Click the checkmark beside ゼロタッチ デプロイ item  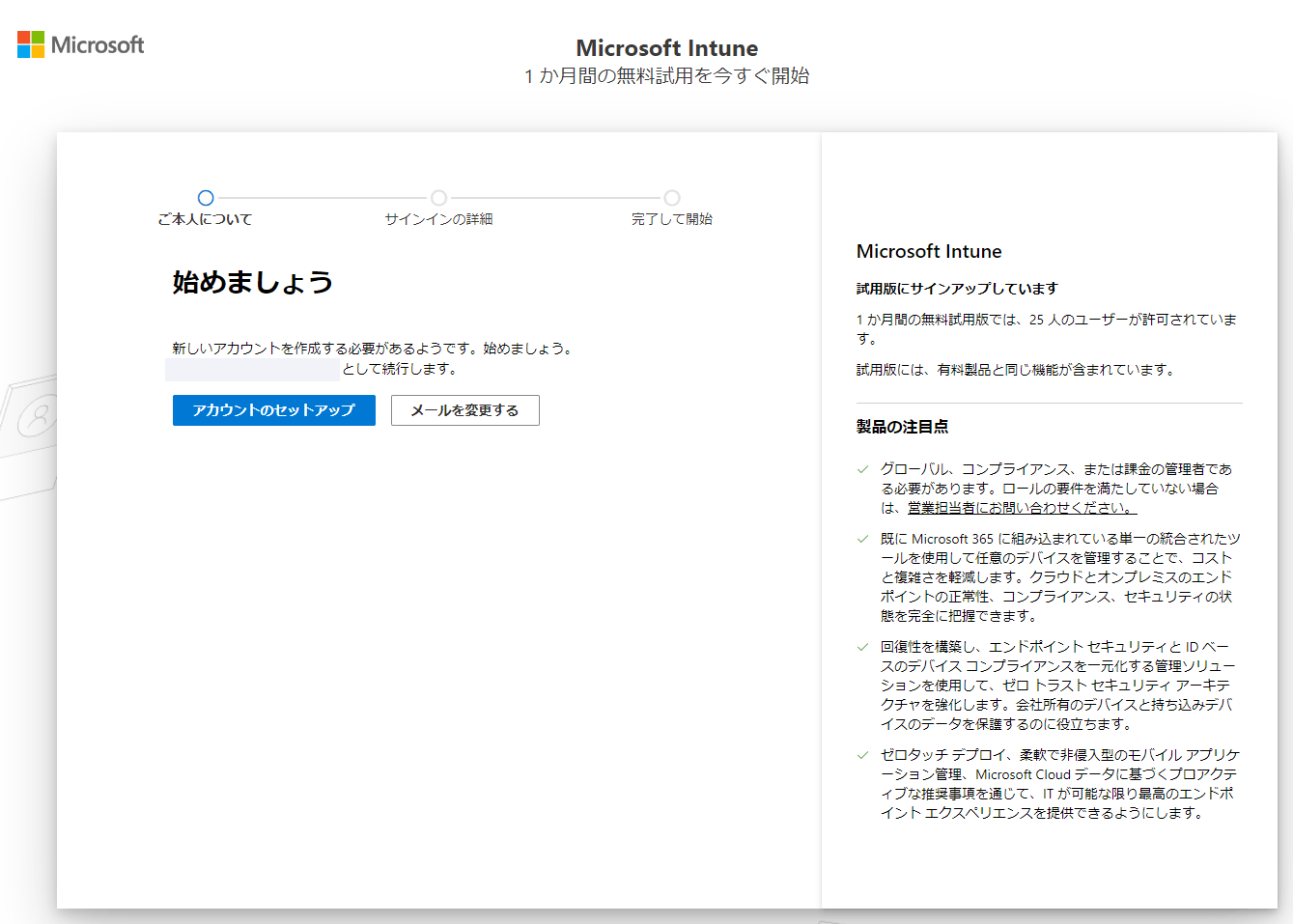(862, 756)
